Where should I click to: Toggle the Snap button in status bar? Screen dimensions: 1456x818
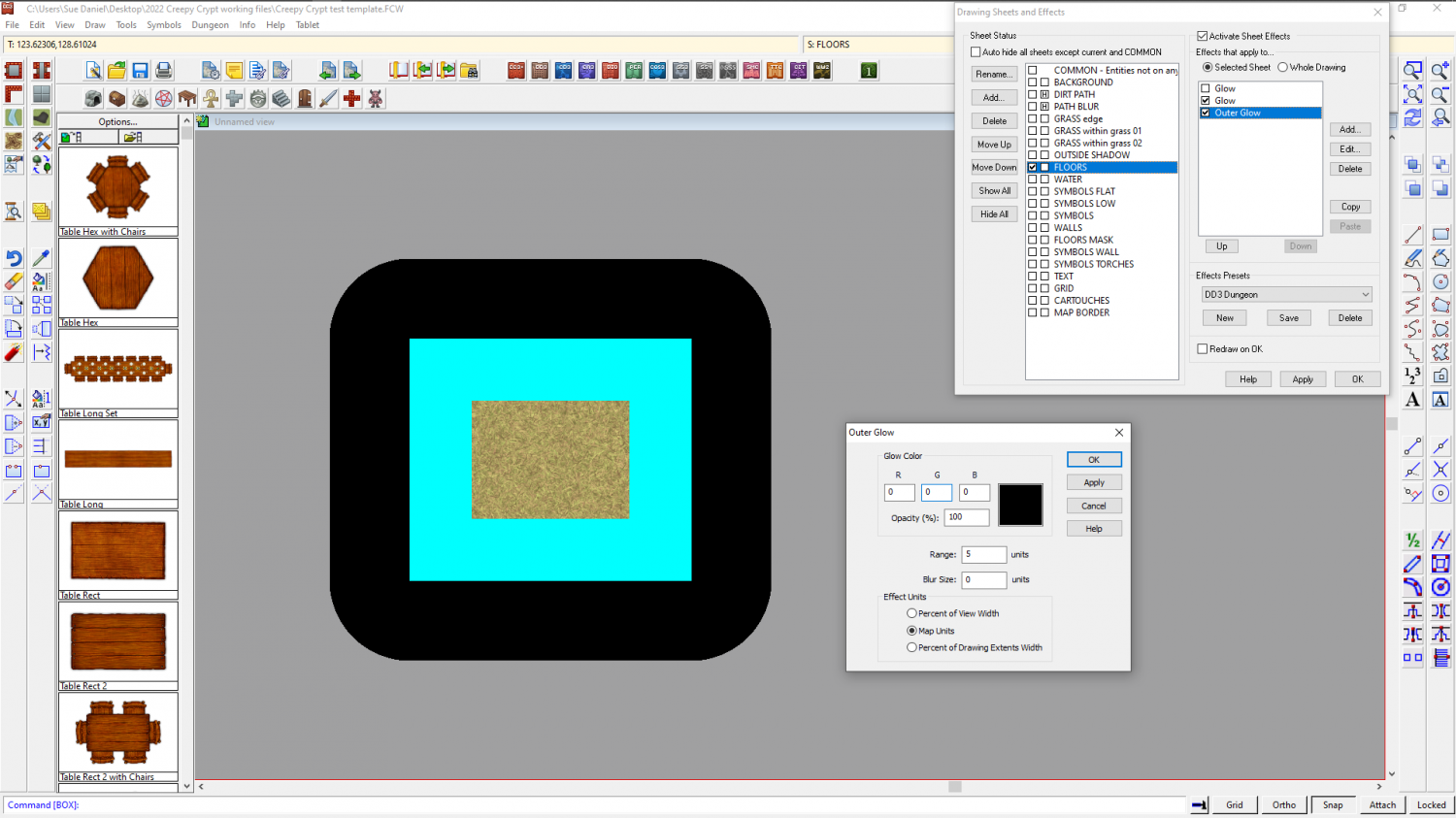click(x=1333, y=804)
